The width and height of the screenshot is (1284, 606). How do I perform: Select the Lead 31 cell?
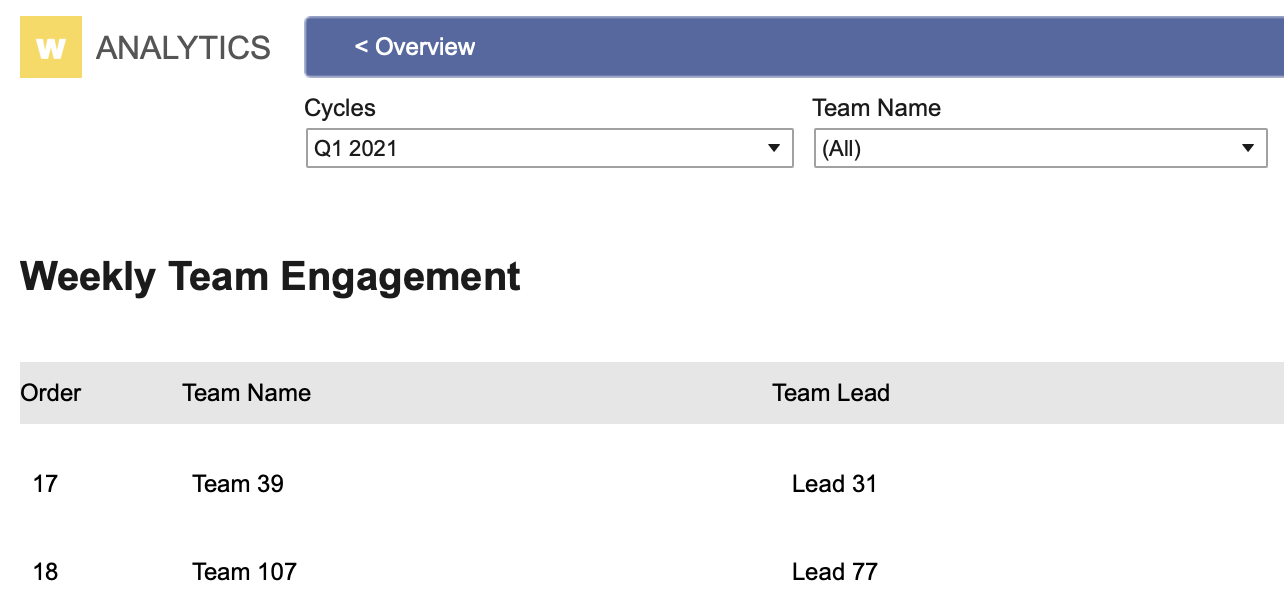click(834, 484)
